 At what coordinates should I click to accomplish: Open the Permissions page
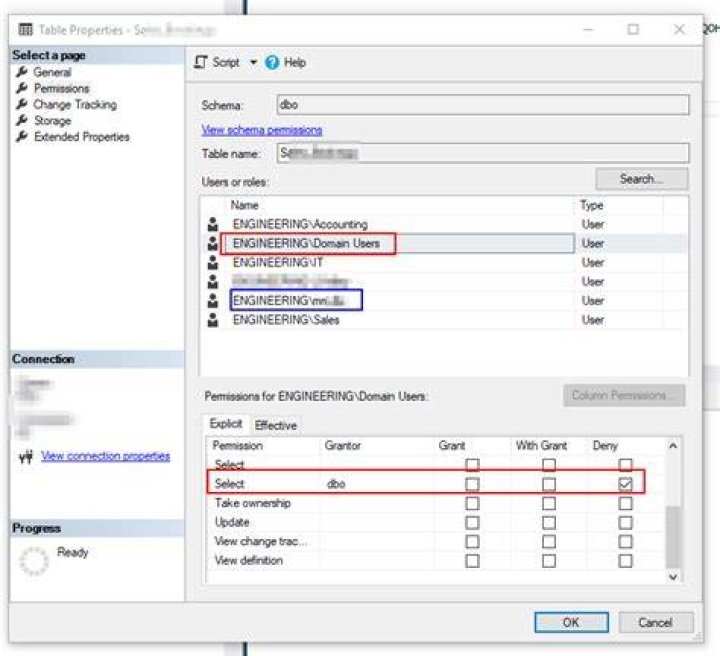[62, 88]
